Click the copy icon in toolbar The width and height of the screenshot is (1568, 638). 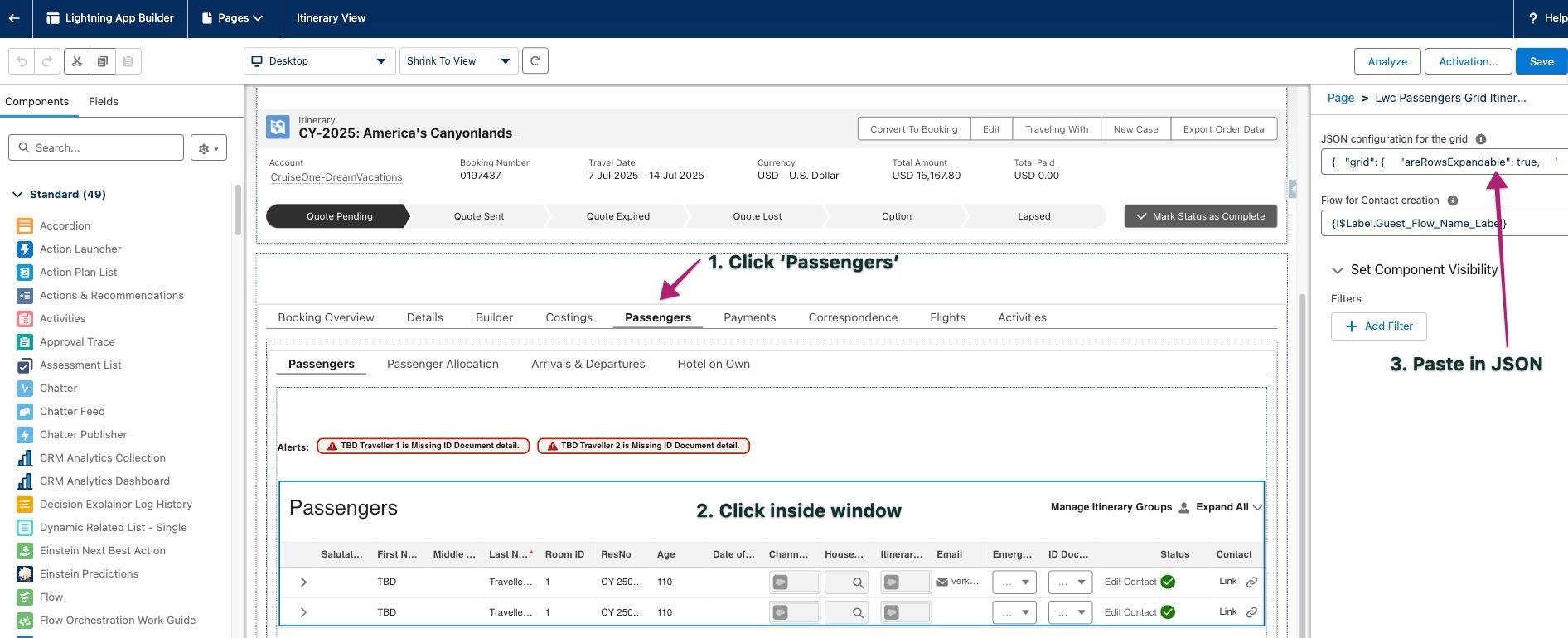[x=103, y=61]
